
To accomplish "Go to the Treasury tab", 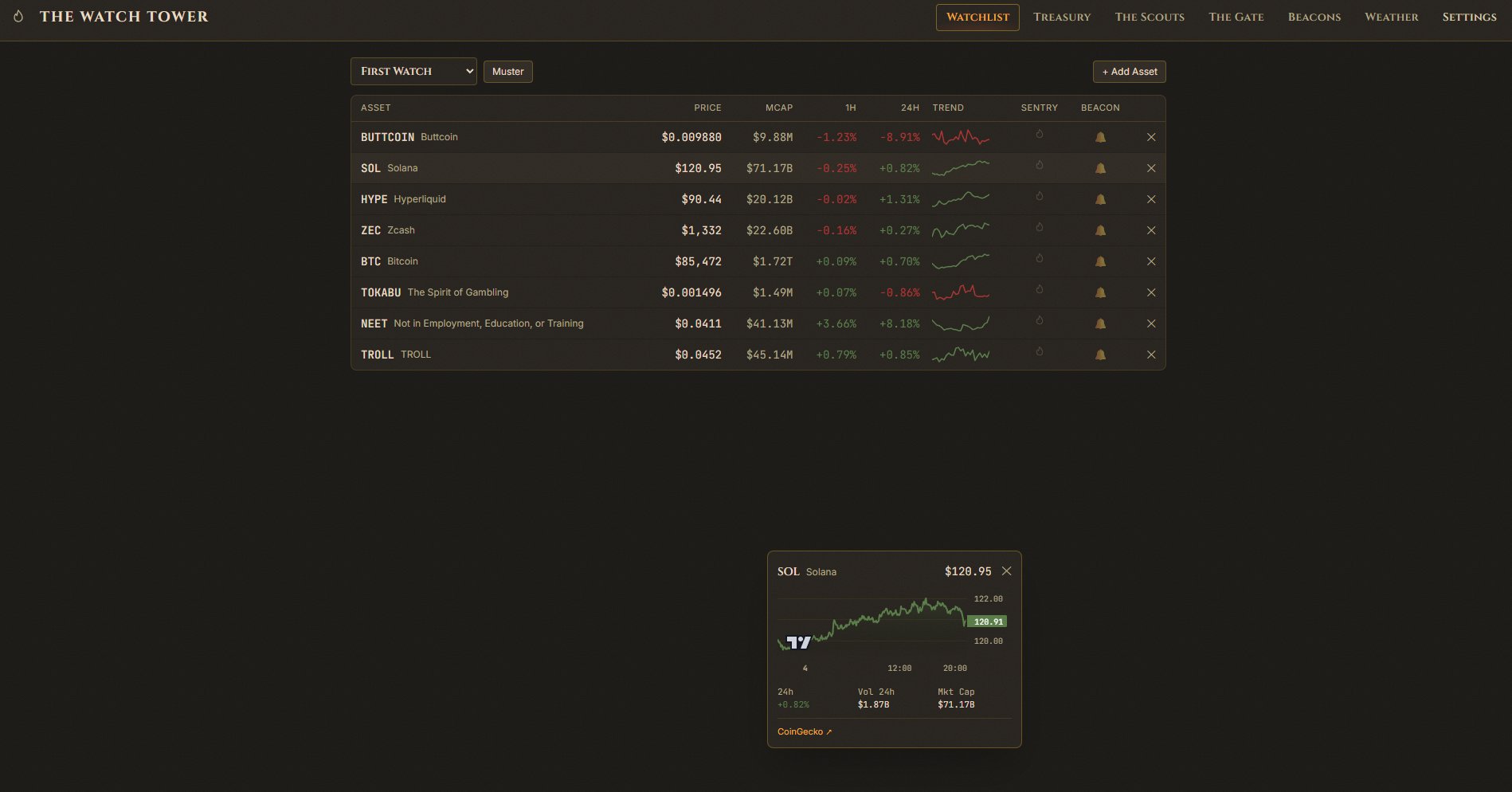I will (1062, 17).
